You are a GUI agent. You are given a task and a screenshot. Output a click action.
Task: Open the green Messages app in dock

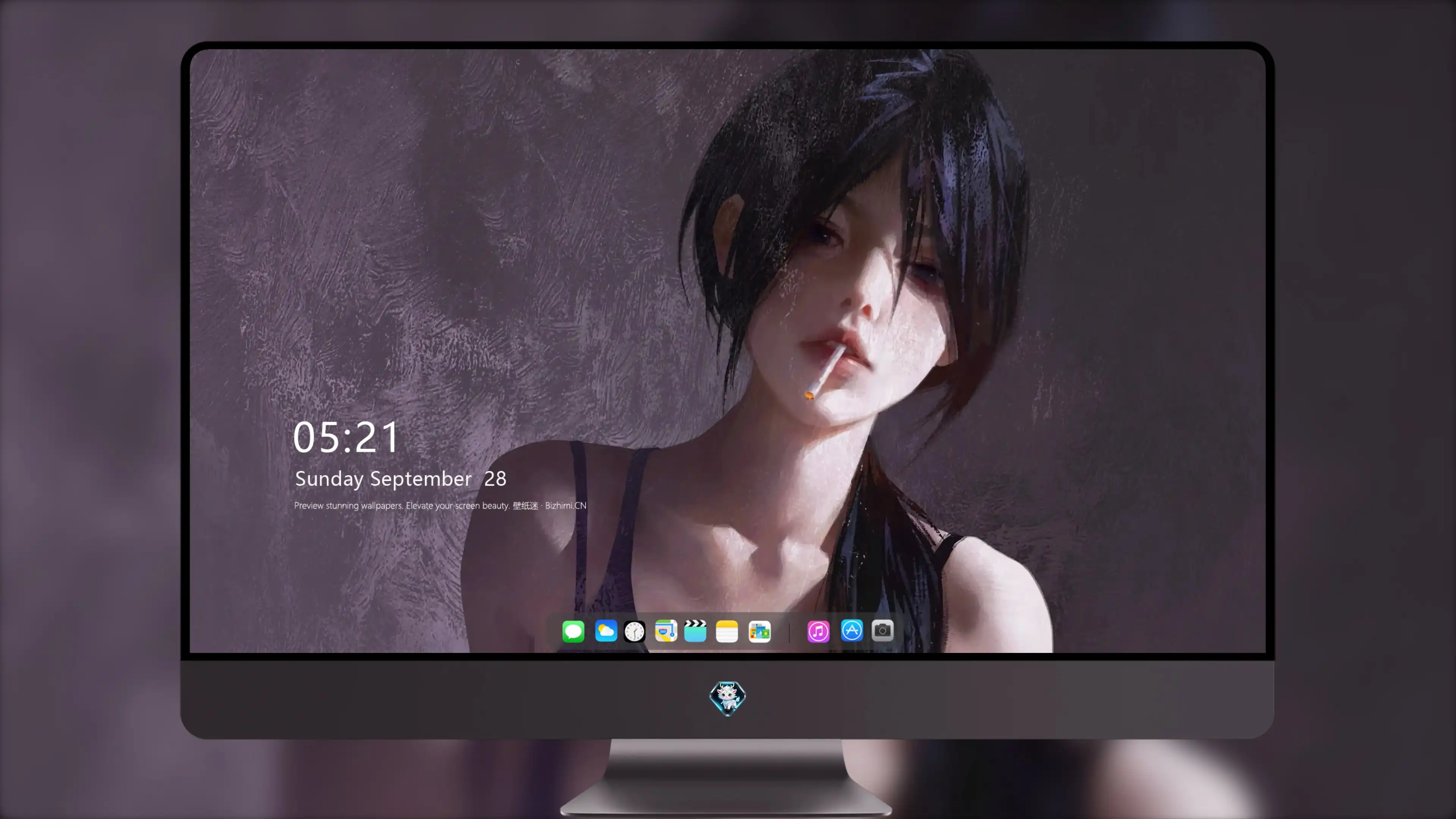tap(573, 631)
